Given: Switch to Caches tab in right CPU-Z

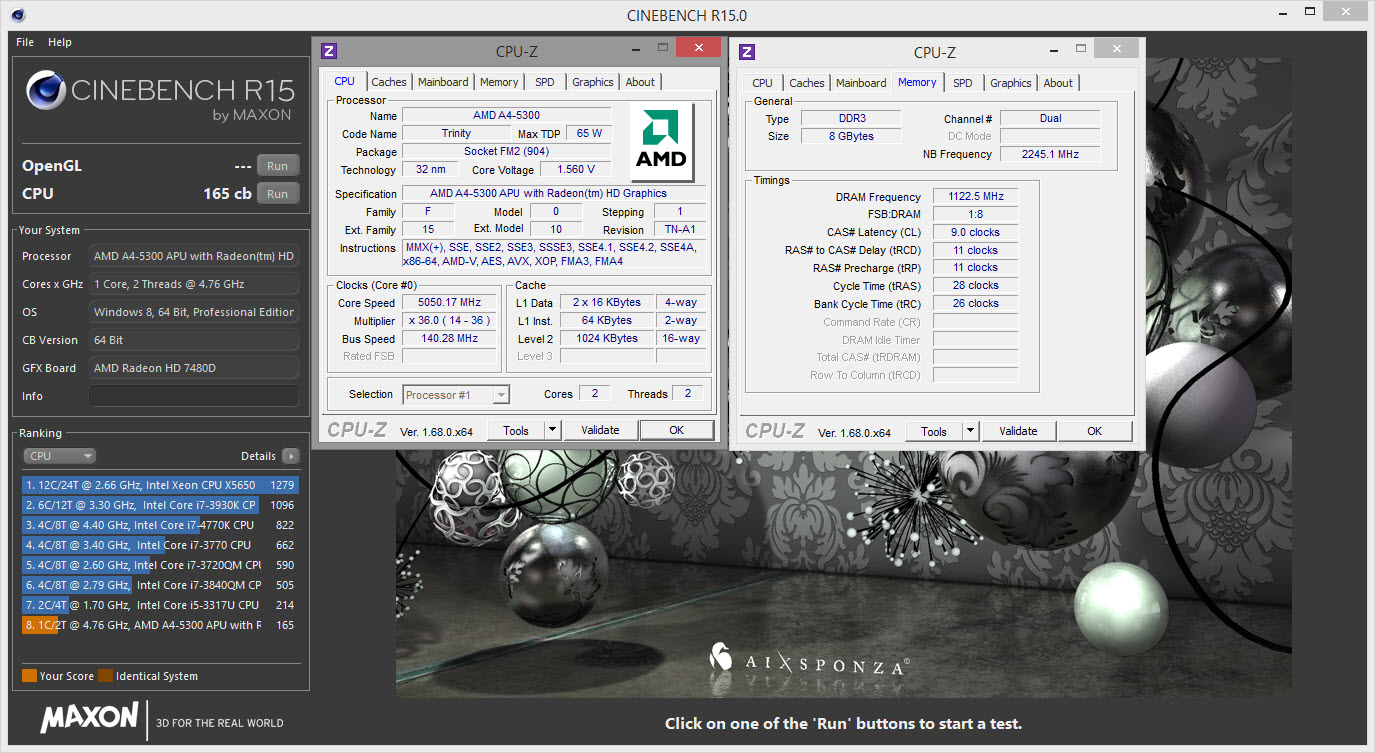Looking at the screenshot, I should click(x=807, y=83).
